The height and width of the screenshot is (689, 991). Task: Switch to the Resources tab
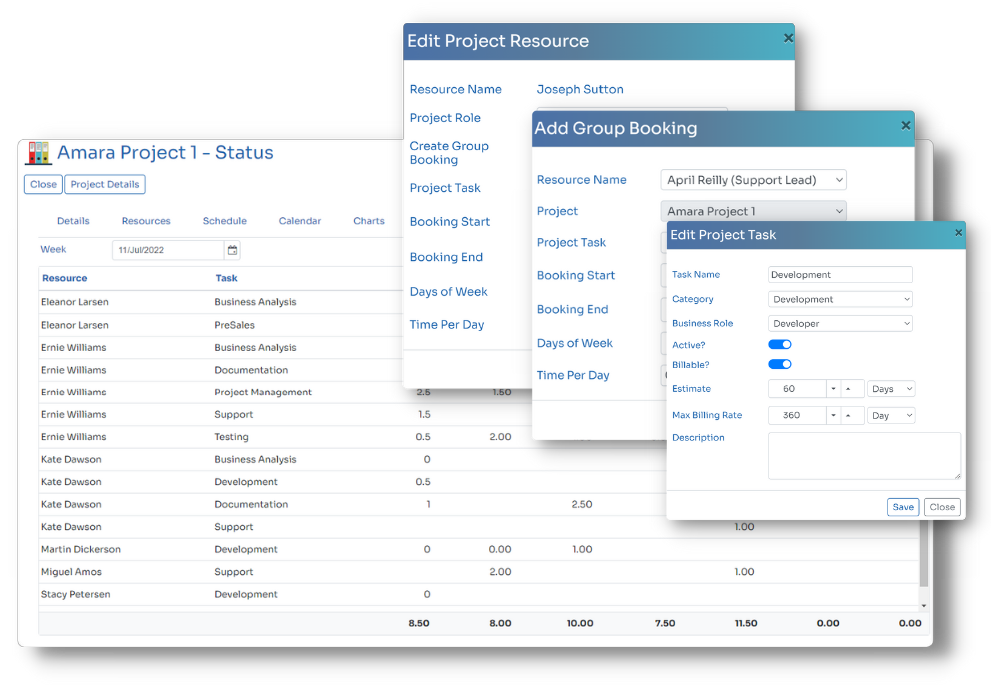pos(146,221)
